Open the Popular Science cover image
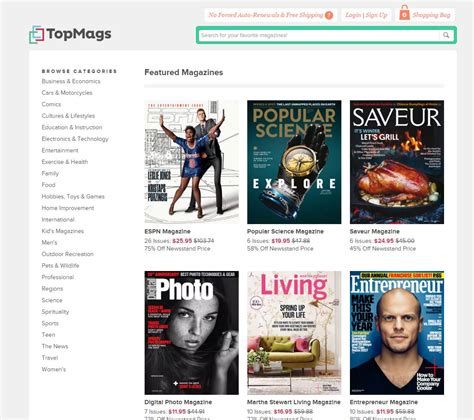The width and height of the screenshot is (474, 420). pyautogui.click(x=294, y=162)
